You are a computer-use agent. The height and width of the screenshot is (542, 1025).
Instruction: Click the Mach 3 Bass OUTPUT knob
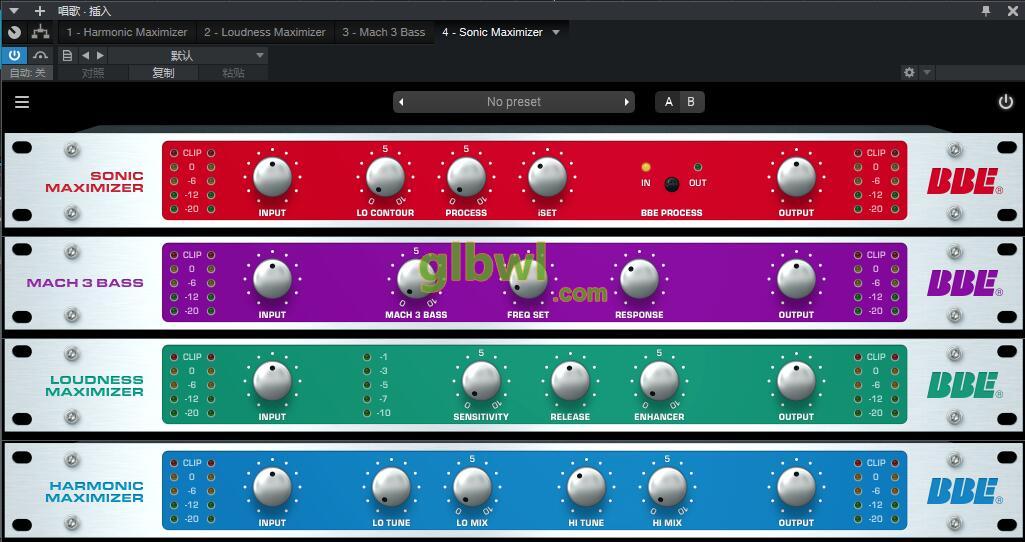(x=796, y=279)
